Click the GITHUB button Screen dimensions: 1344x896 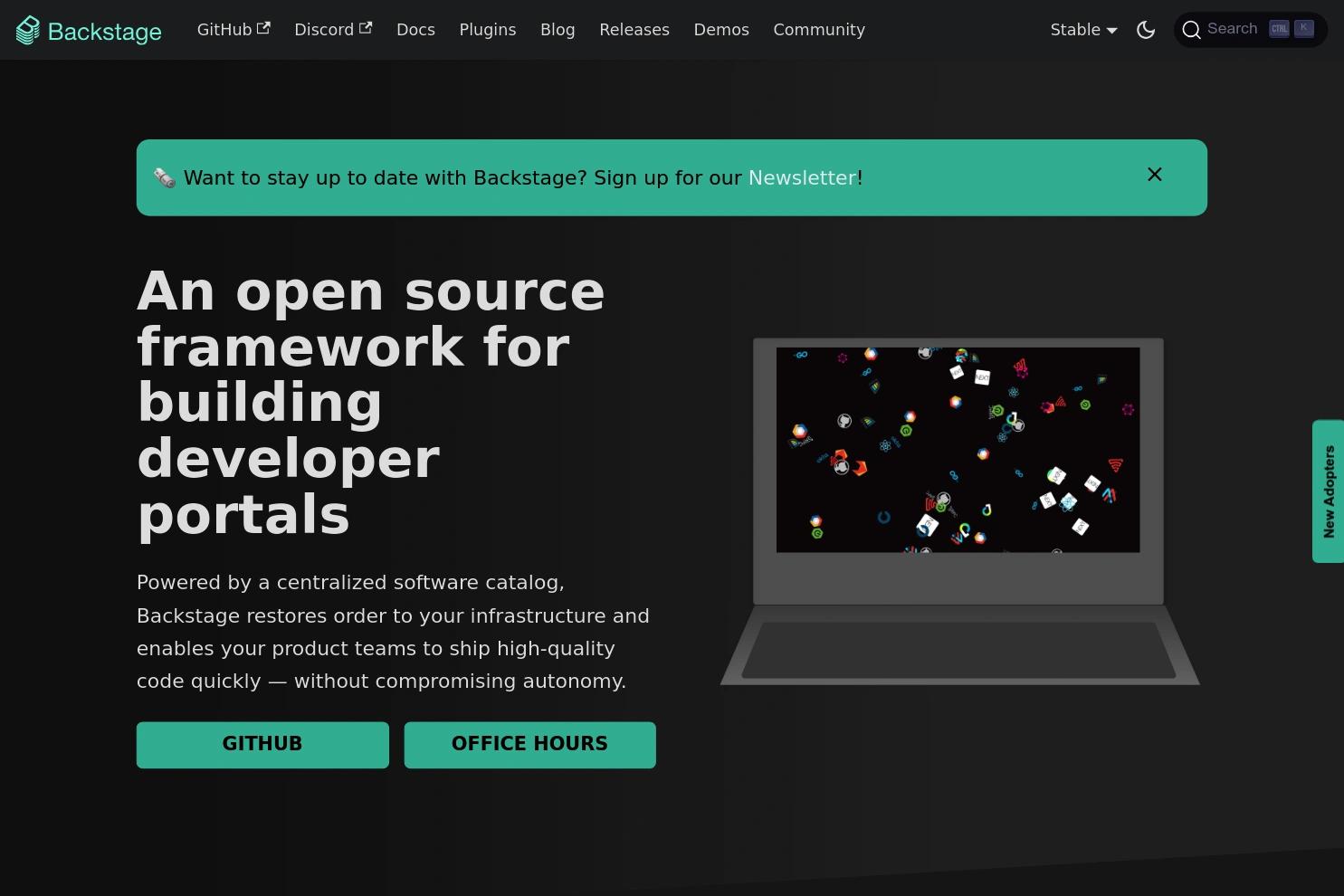262,745
